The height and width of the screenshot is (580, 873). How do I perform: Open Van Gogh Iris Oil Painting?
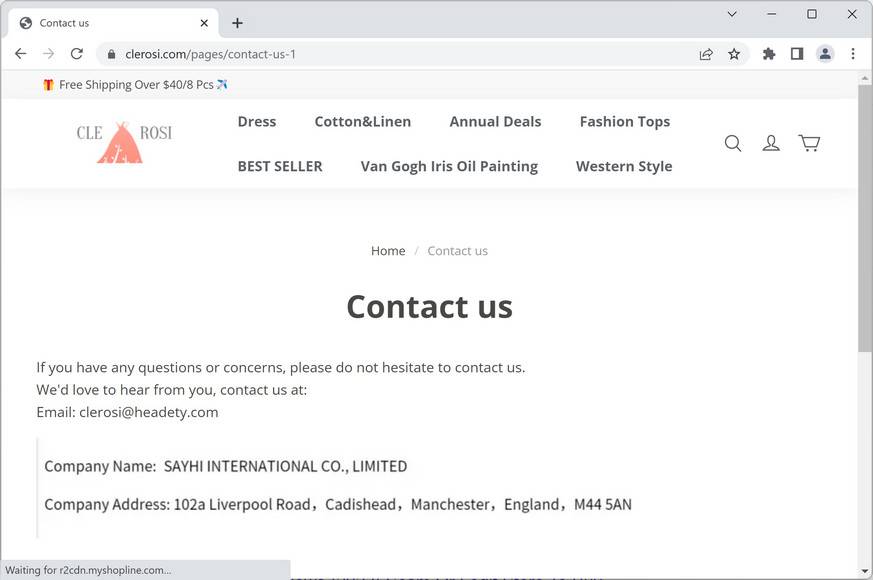[x=449, y=166]
